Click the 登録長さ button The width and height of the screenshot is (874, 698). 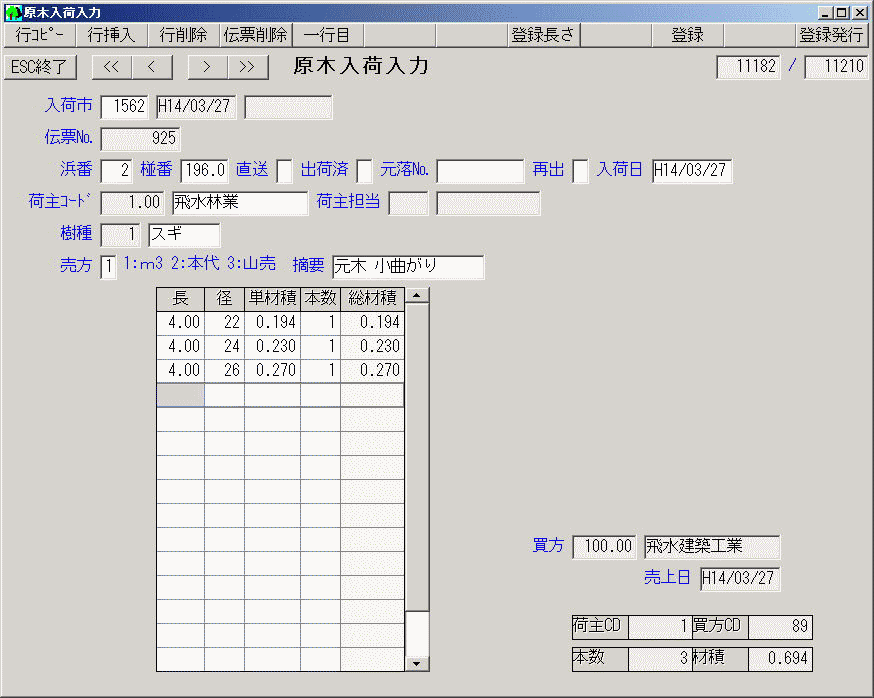pos(543,35)
